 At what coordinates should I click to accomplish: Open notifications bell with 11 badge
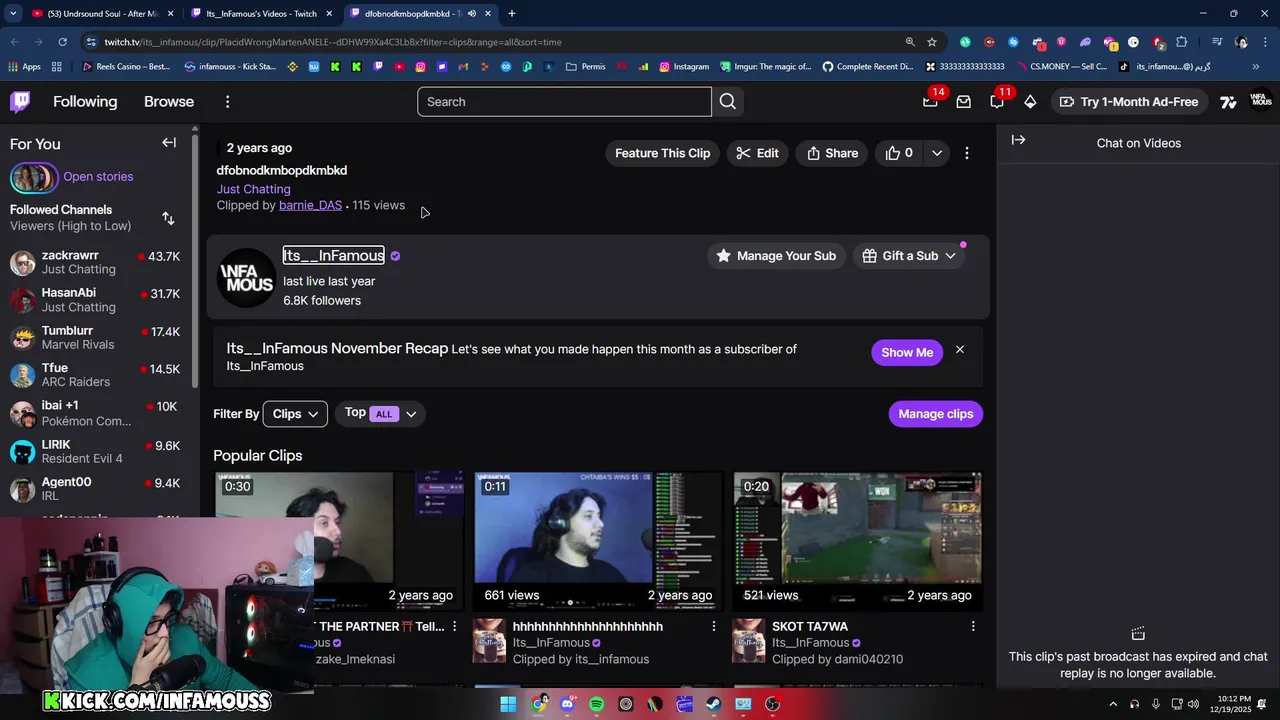[x=997, y=102]
